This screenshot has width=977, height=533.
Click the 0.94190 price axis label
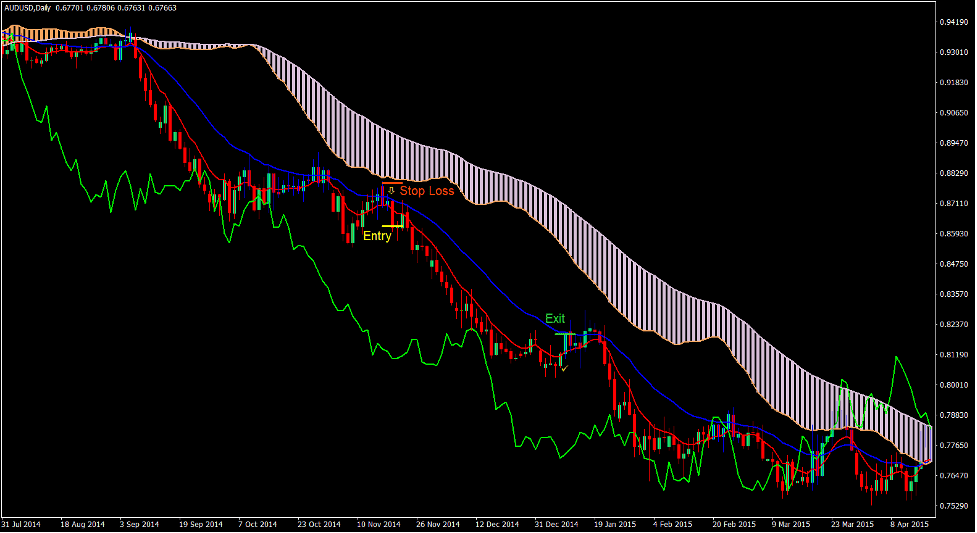[953, 22]
